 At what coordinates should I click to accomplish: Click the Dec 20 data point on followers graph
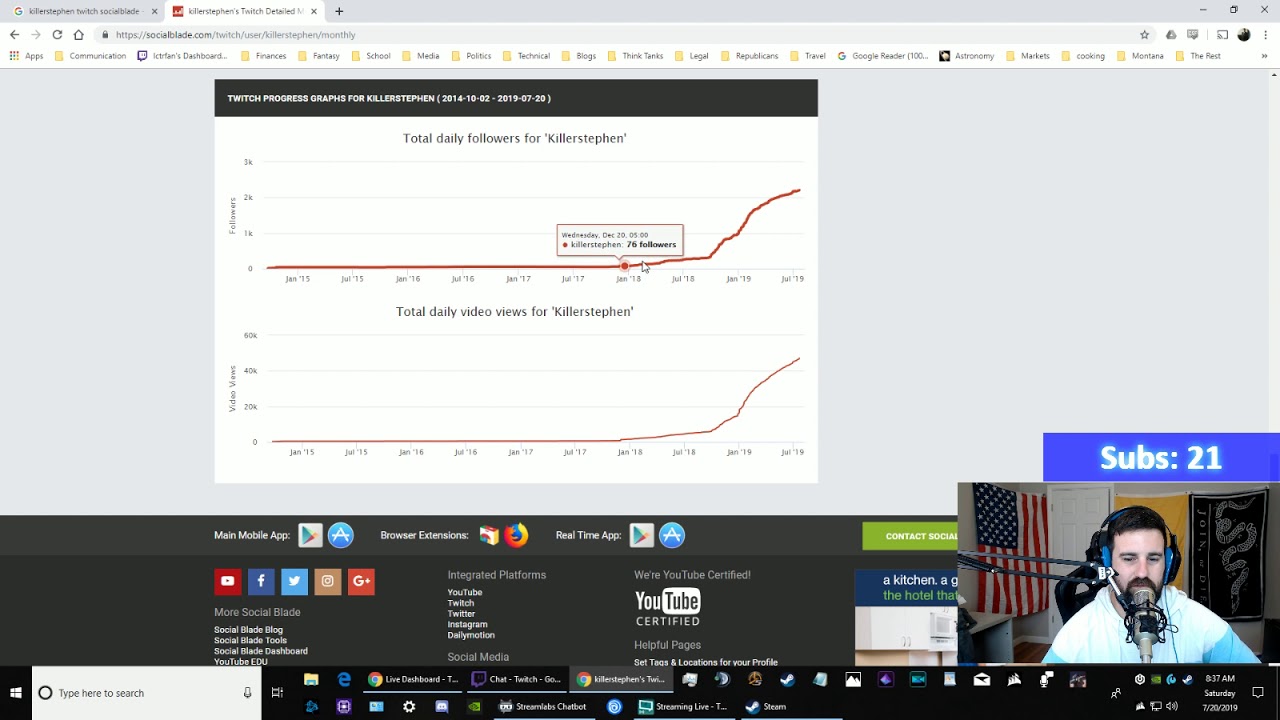(625, 266)
